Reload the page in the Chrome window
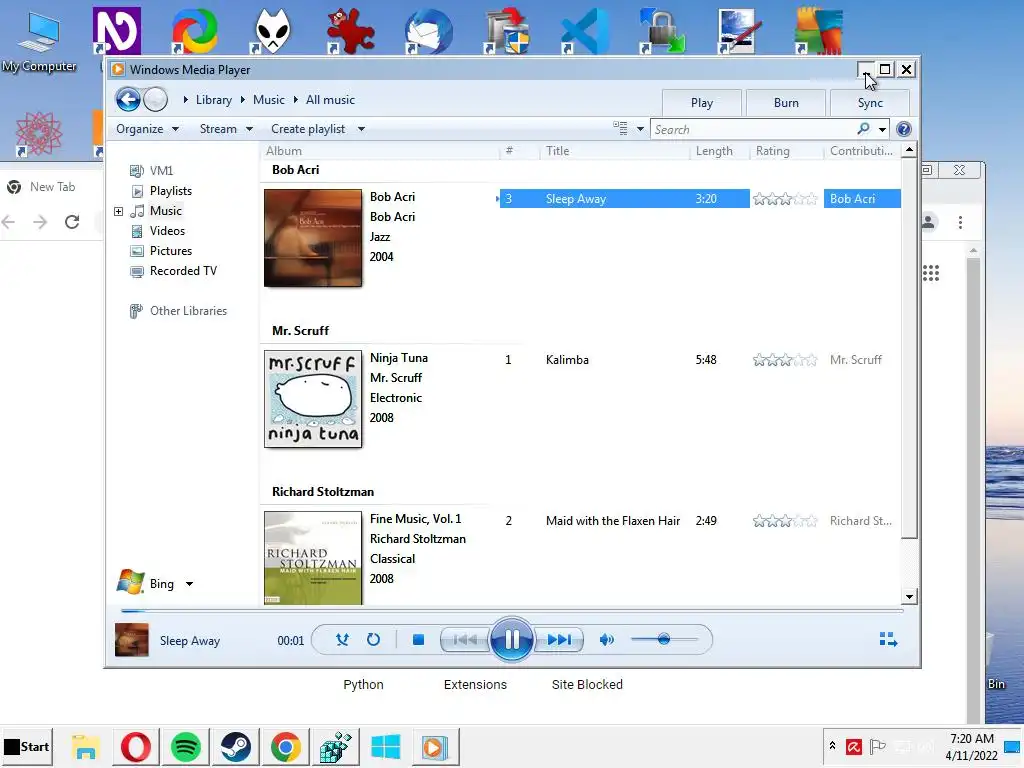Viewport: 1024px width, 768px height. click(72, 222)
